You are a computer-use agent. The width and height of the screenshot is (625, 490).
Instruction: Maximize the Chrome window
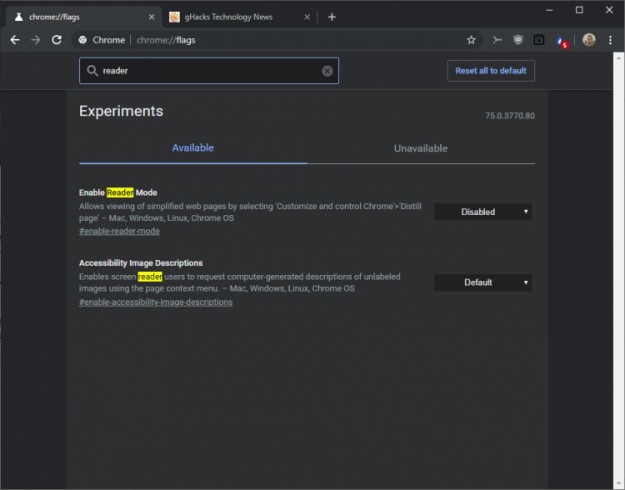[x=580, y=10]
